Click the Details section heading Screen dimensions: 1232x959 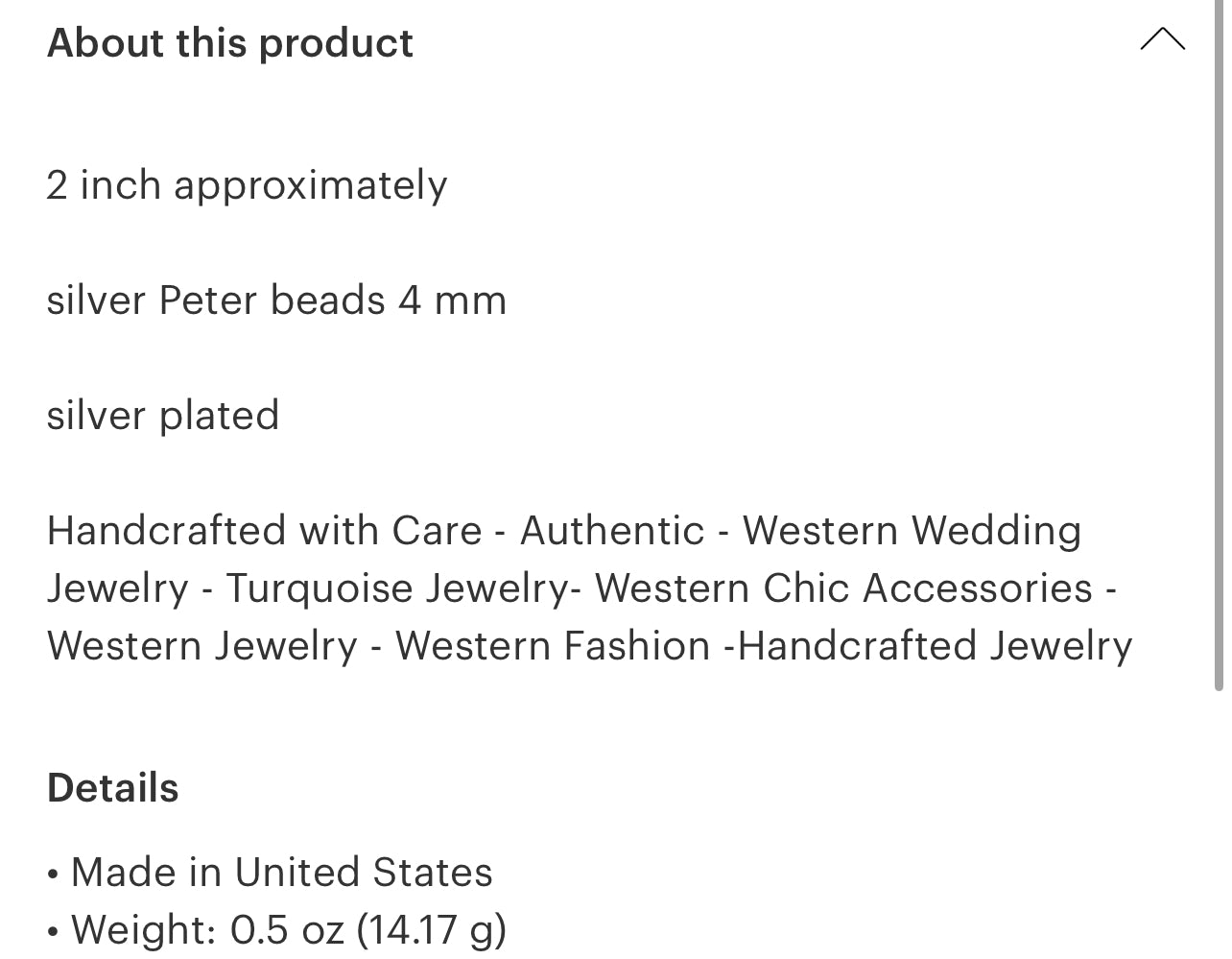tap(113, 788)
